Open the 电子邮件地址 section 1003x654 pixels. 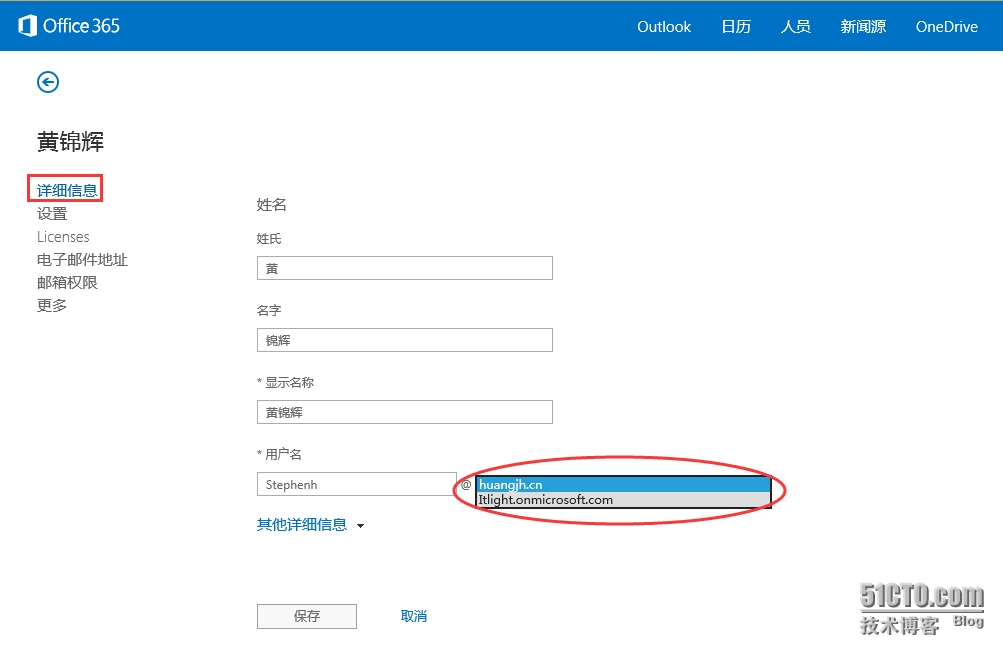[82, 260]
